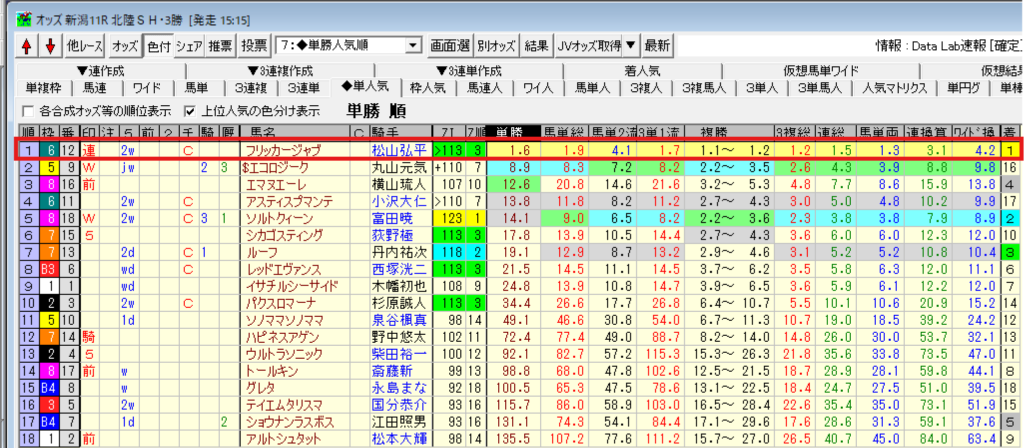Screen dimensions: 1024x448
Task: Click the red down arrow icon
Action: click(48, 45)
